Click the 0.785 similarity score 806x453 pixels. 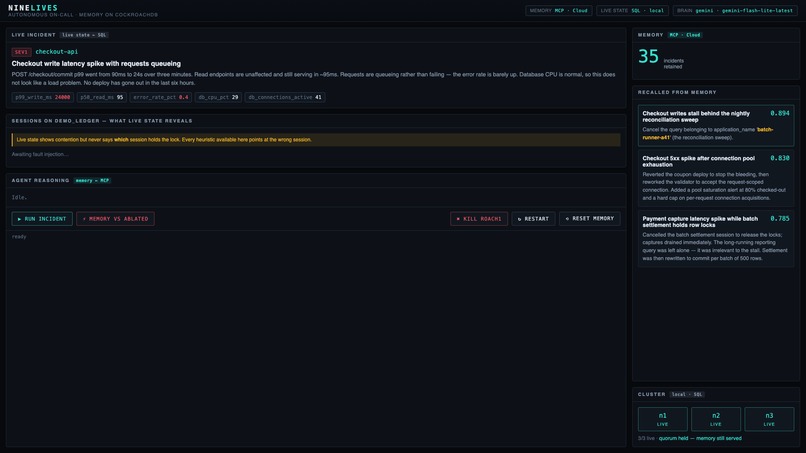click(x=779, y=219)
